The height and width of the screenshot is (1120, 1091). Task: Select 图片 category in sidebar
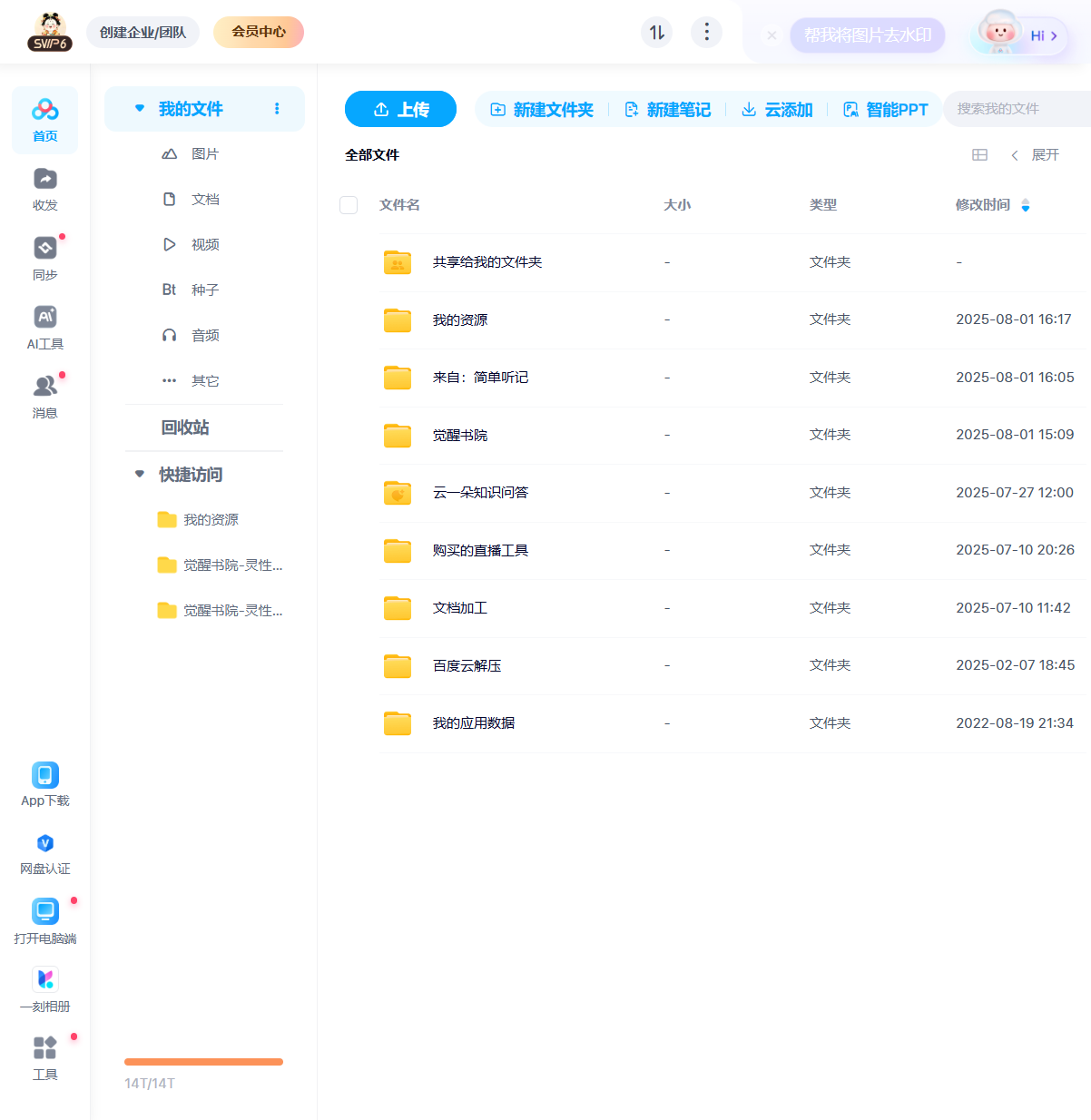pyautogui.click(x=205, y=154)
